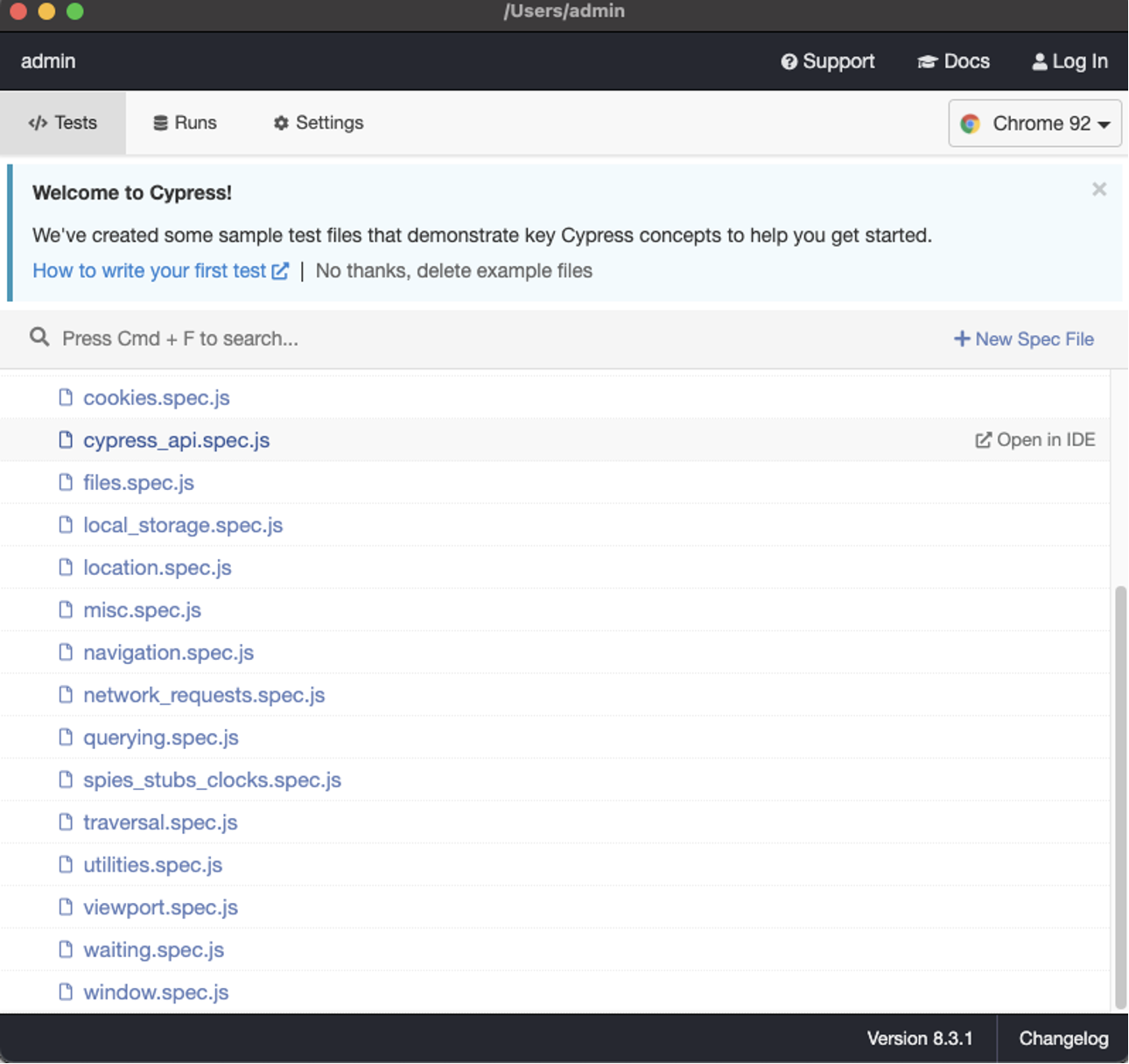
Task: Click the Version 8.3.1 label
Action: tap(919, 1039)
